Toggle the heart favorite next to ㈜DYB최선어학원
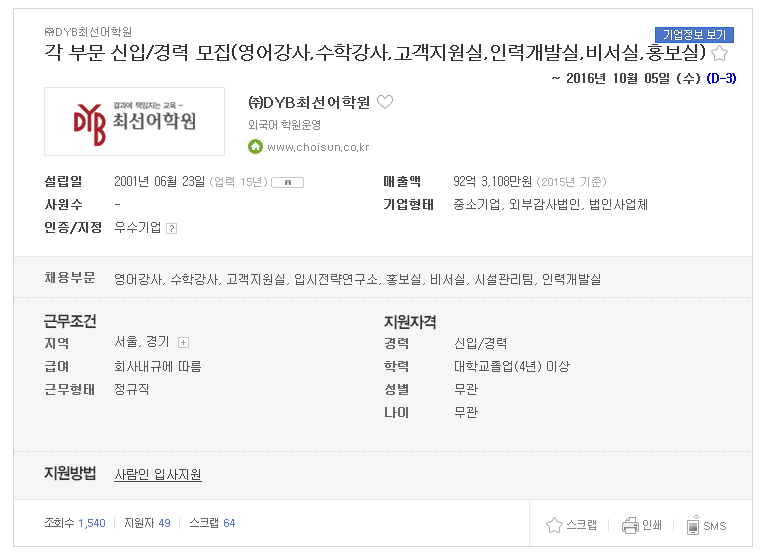The image size is (760, 559). [385, 102]
